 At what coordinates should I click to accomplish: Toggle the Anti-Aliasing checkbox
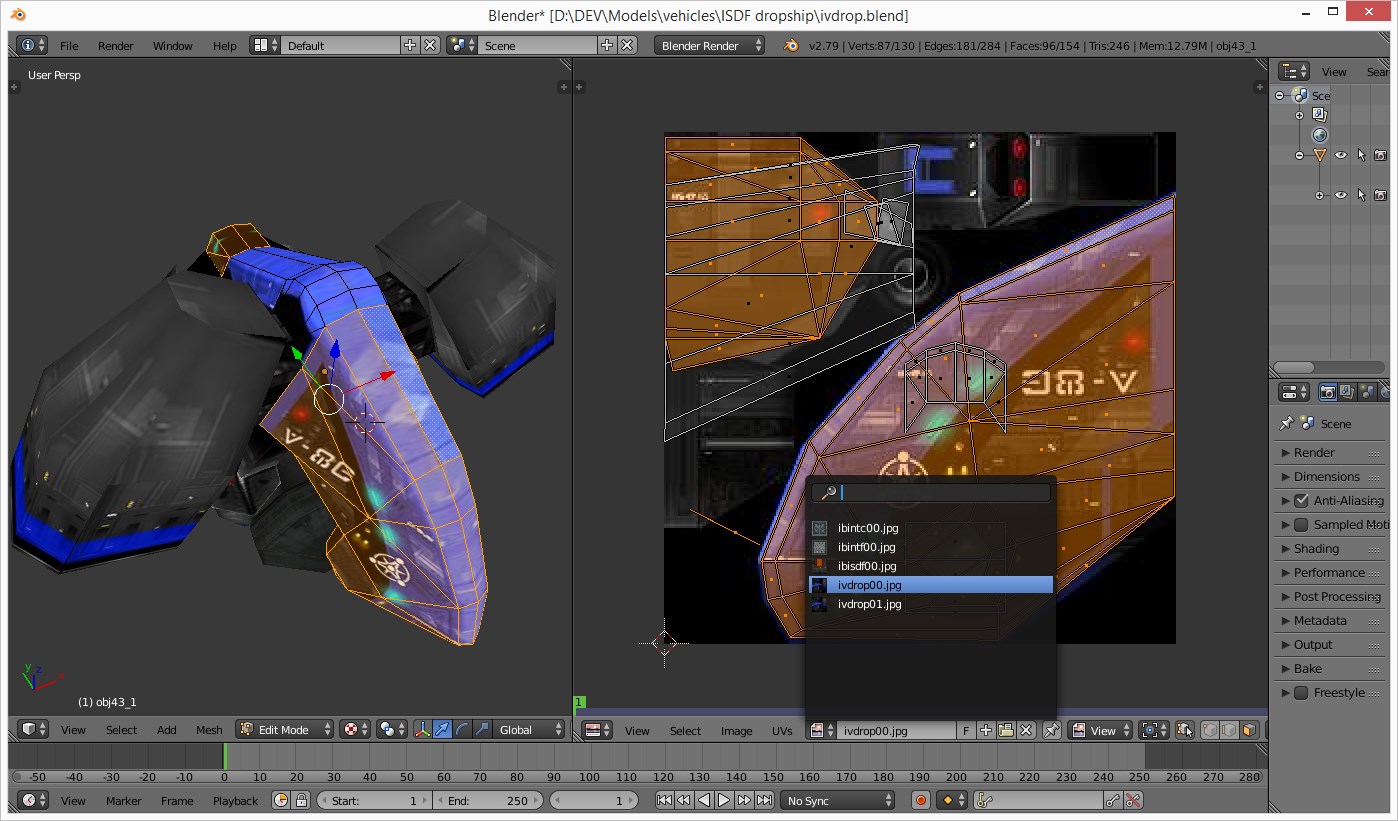pos(1301,500)
